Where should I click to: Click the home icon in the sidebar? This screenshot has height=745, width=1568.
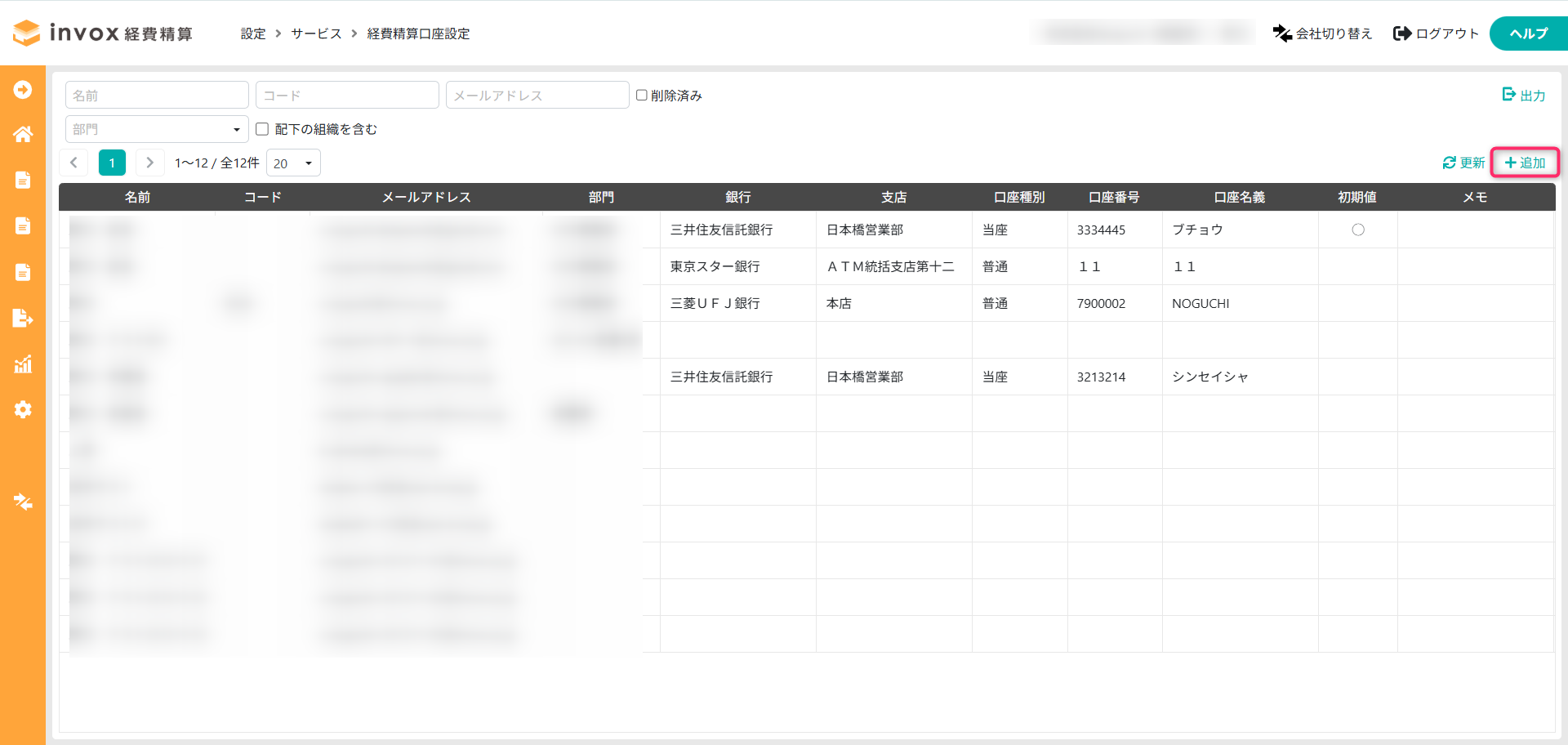coord(23,134)
